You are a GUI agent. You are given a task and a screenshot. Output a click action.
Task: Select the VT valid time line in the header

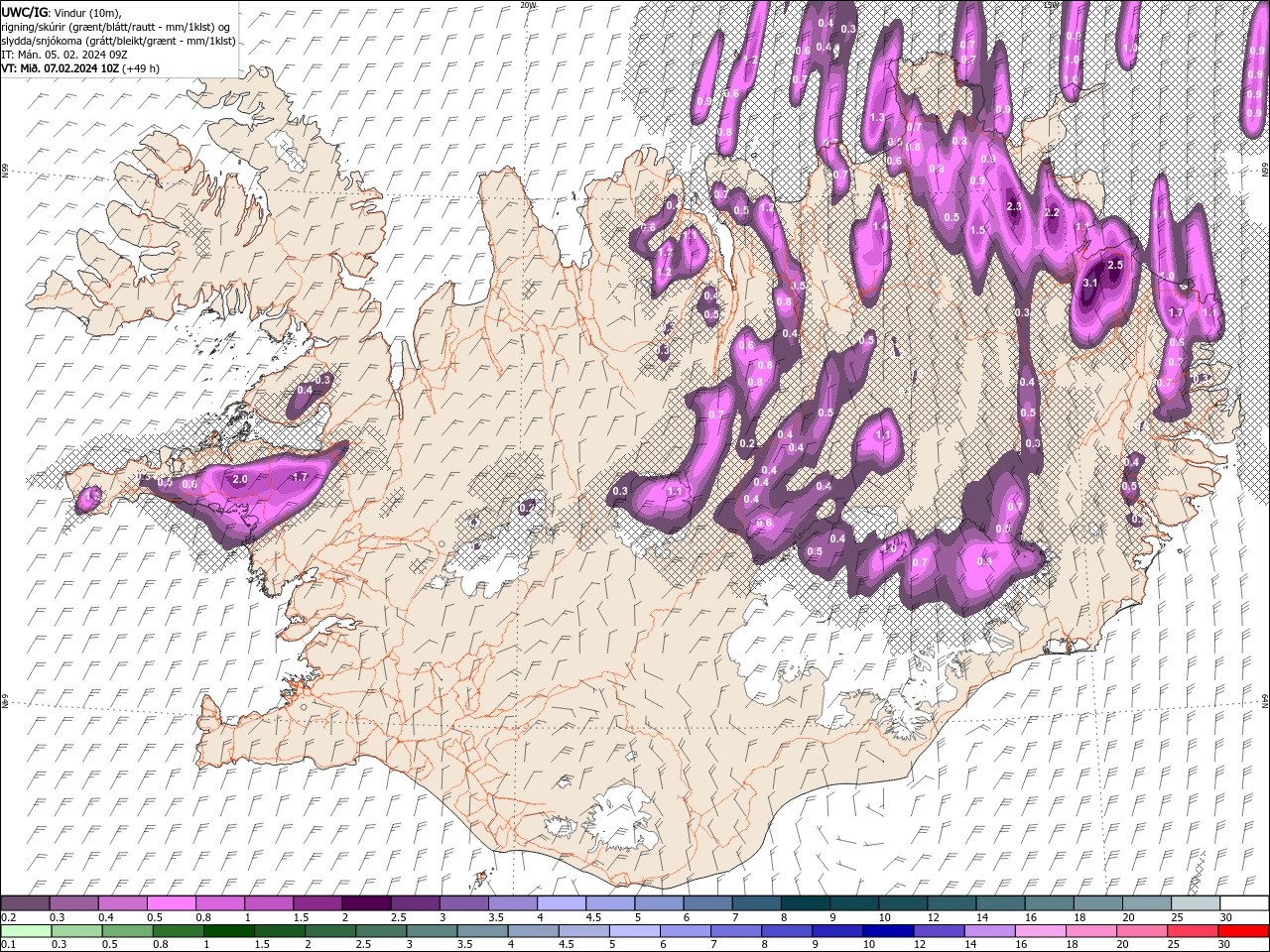(x=81, y=68)
